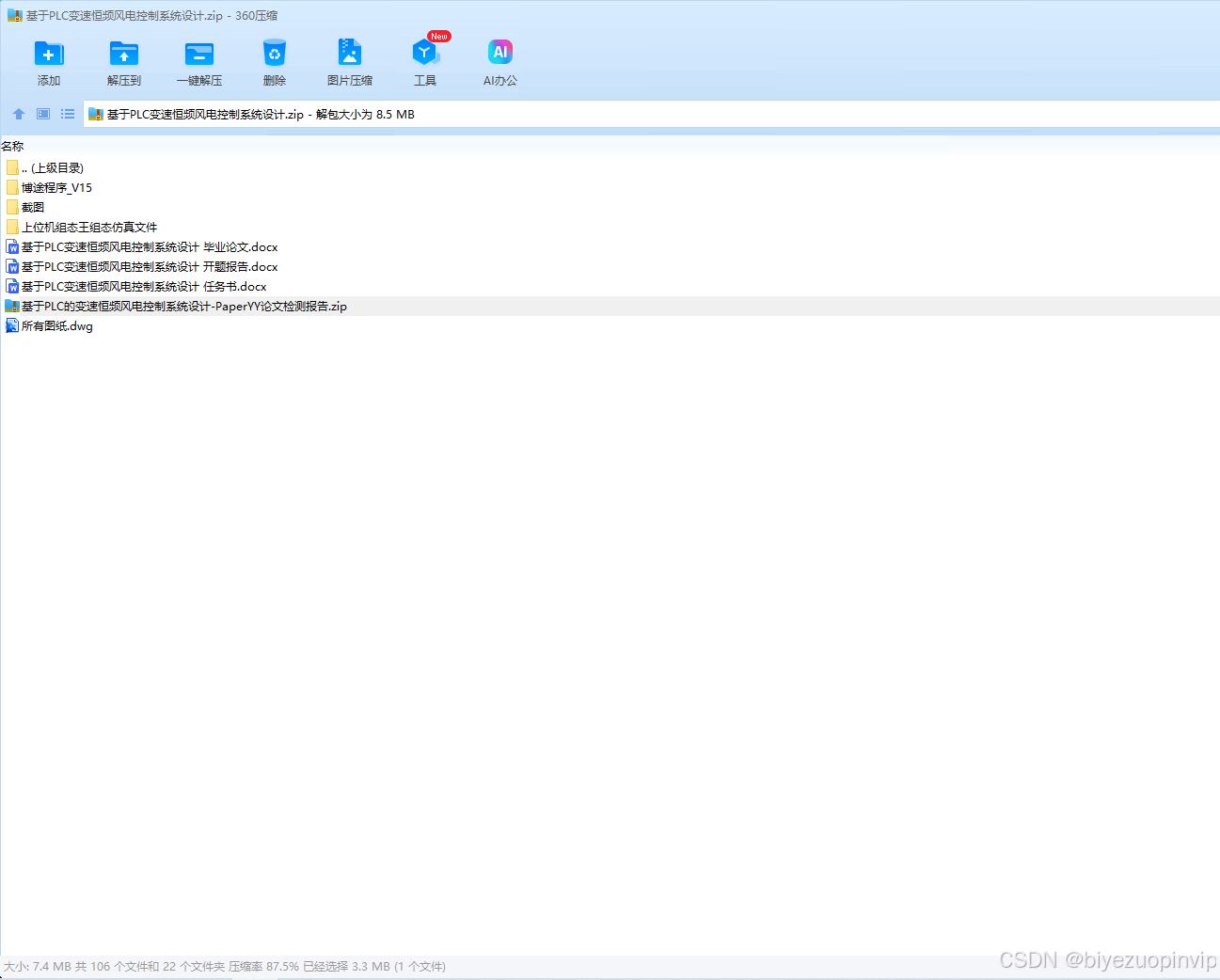Click the 删除 (Delete) trash icon

point(275,54)
